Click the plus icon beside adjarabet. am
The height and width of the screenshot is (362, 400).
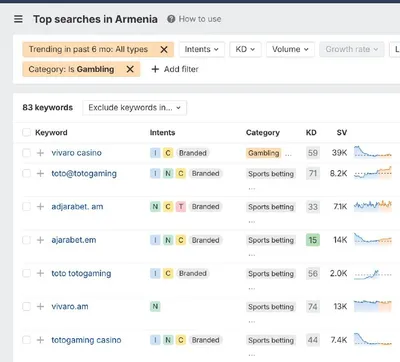pos(40,207)
